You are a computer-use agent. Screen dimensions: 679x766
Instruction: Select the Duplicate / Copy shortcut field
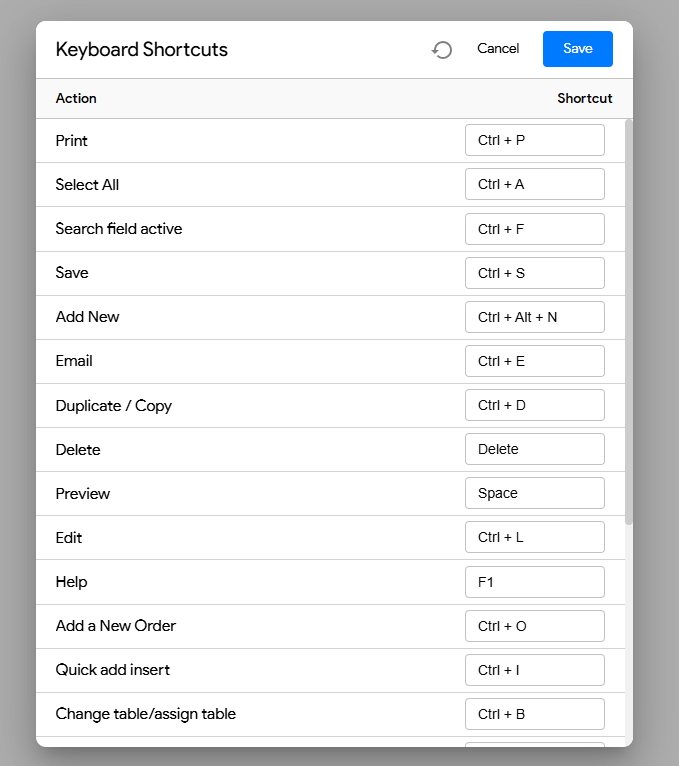click(535, 405)
